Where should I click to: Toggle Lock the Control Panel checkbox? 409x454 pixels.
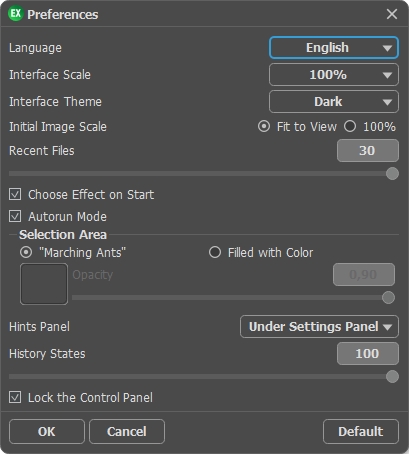pyautogui.click(x=15, y=397)
